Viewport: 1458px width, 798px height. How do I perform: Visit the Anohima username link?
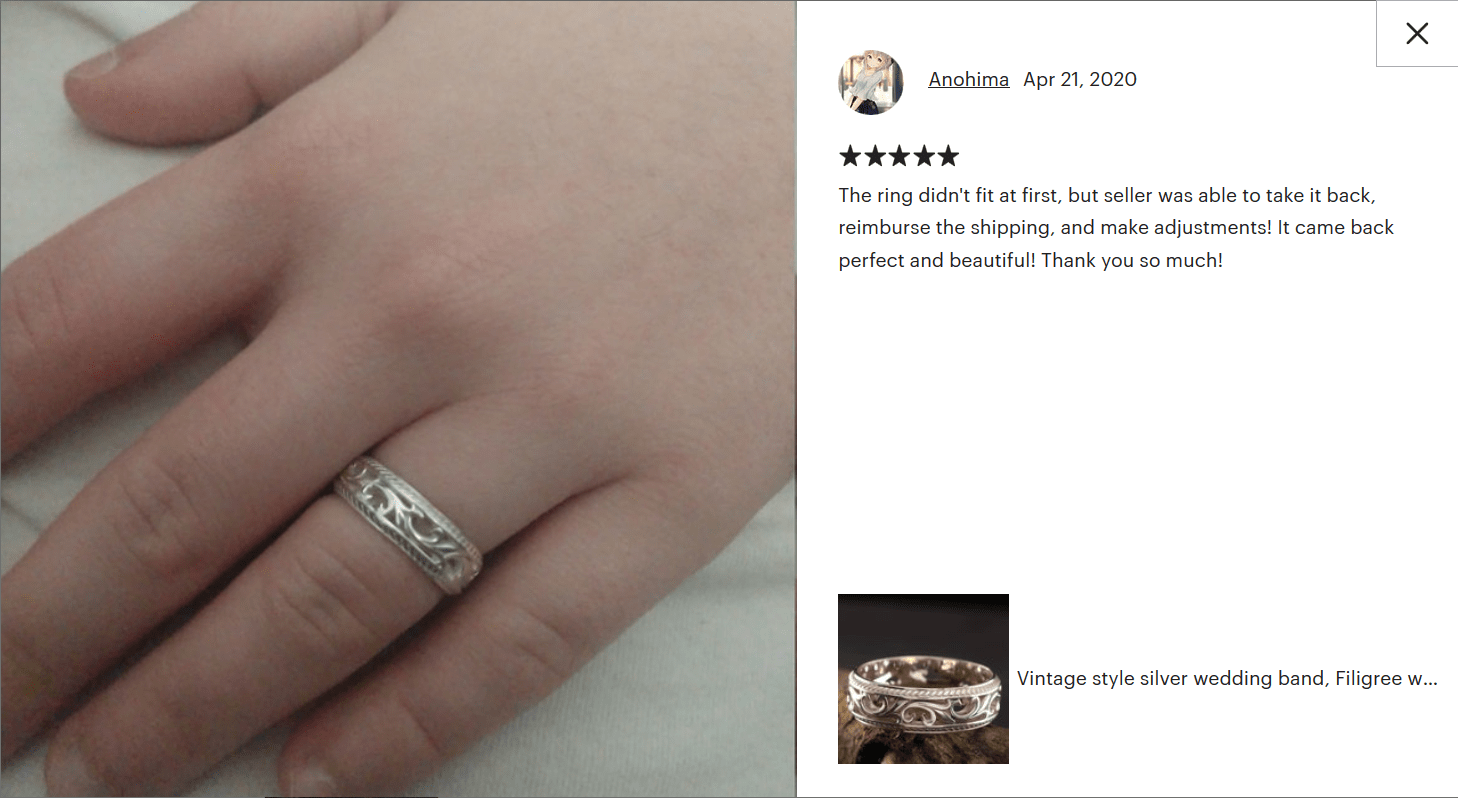[x=968, y=80]
